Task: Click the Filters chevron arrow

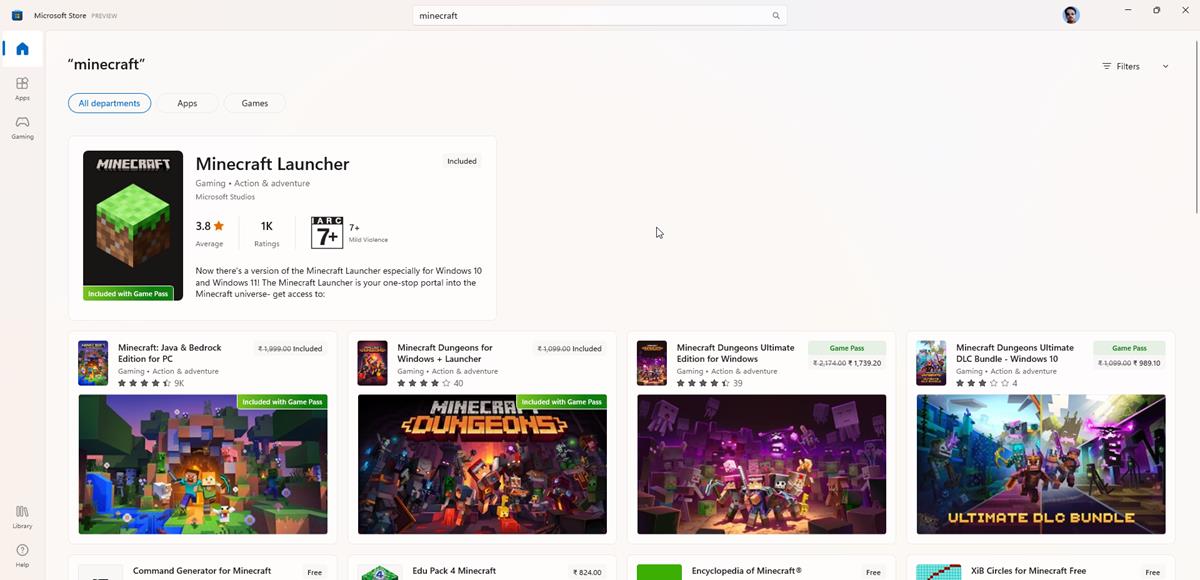Action: click(1165, 66)
